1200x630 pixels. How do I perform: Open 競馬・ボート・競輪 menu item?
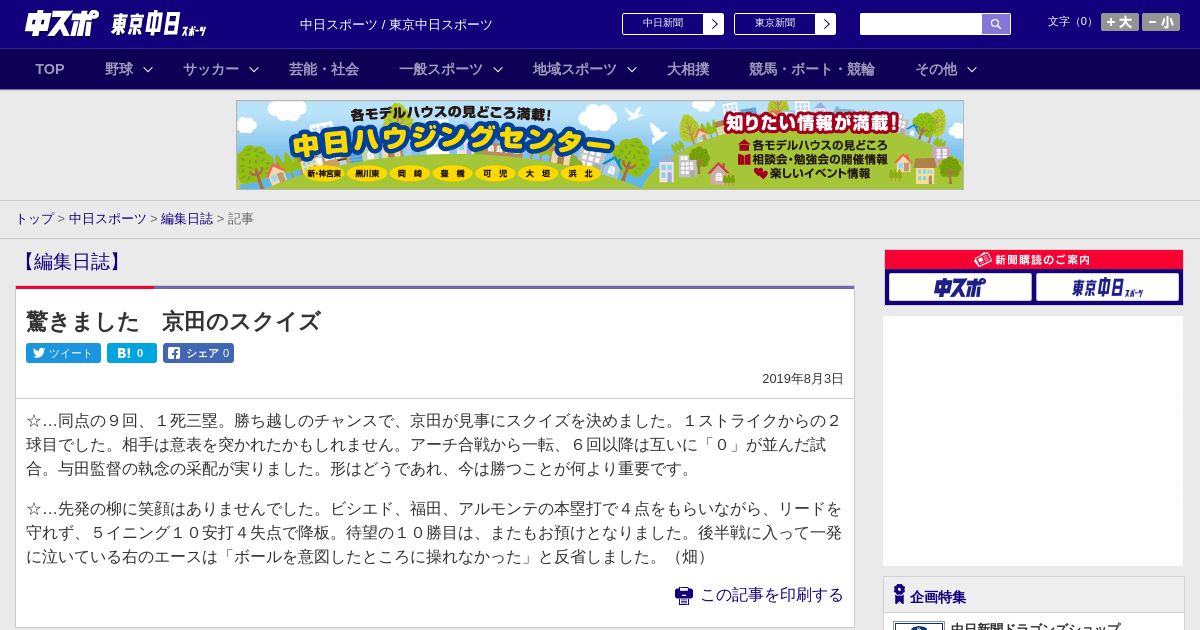pyautogui.click(x=812, y=69)
